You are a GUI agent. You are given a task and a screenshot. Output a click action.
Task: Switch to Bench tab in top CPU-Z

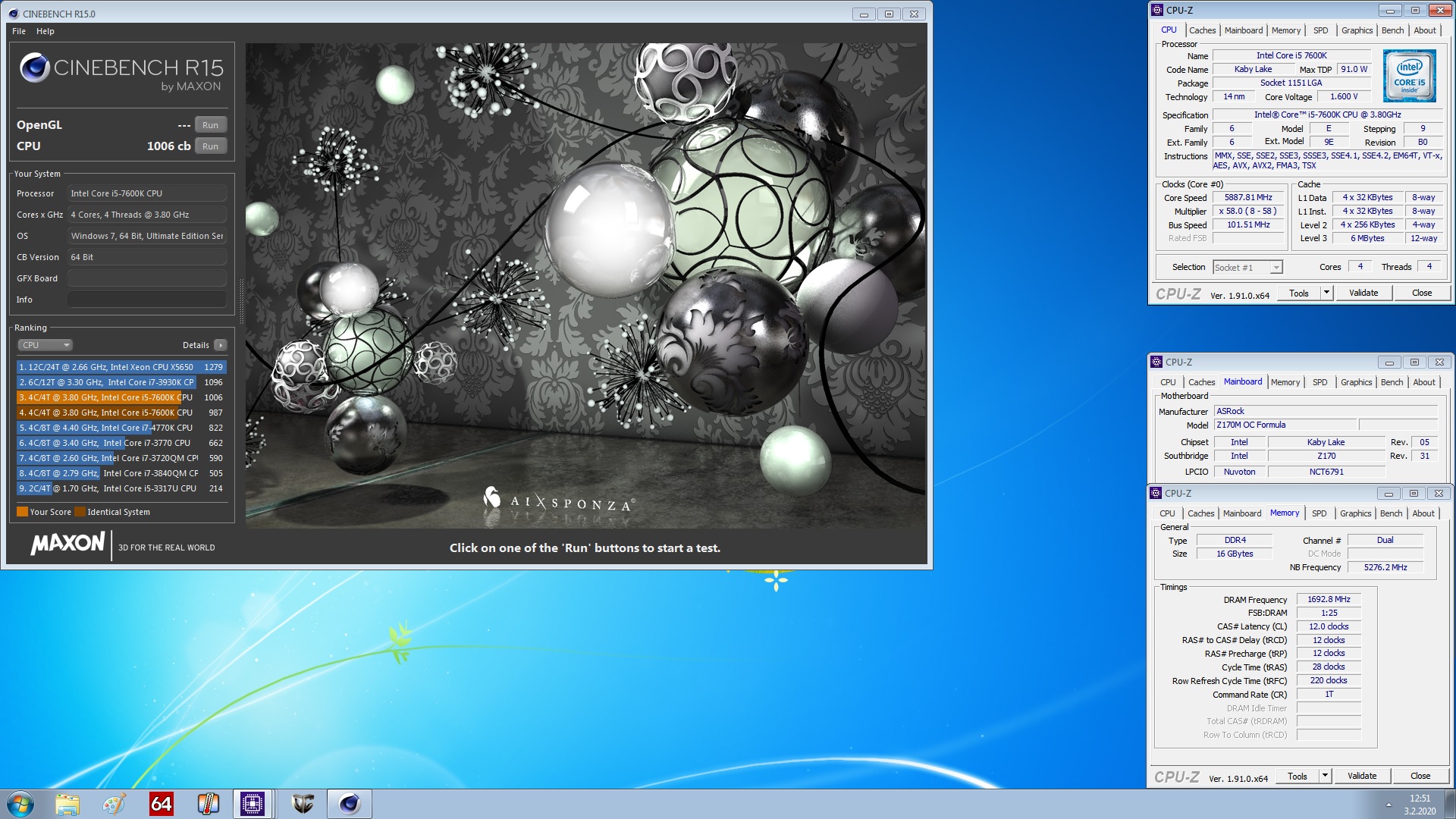(1392, 30)
